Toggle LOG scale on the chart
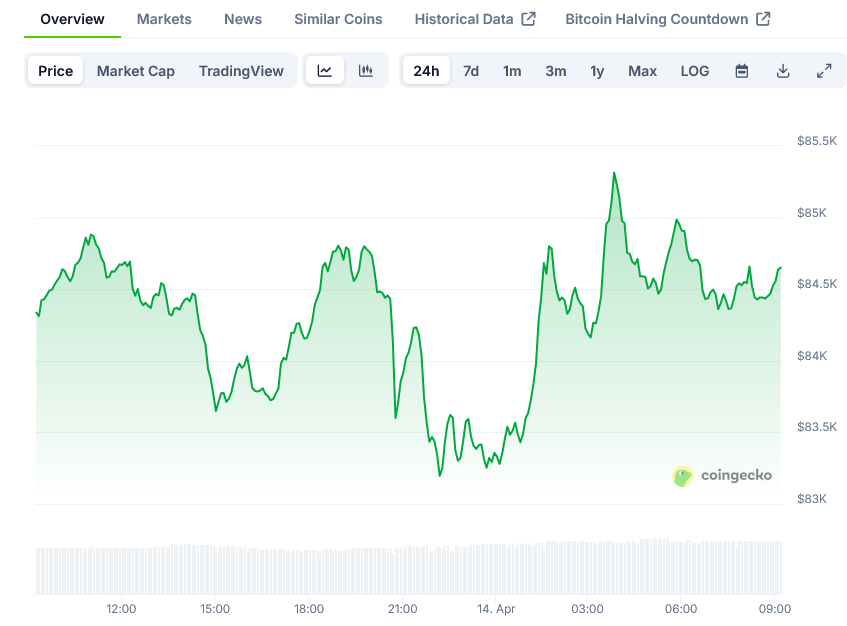Screen dimensions: 847x626 tap(694, 71)
